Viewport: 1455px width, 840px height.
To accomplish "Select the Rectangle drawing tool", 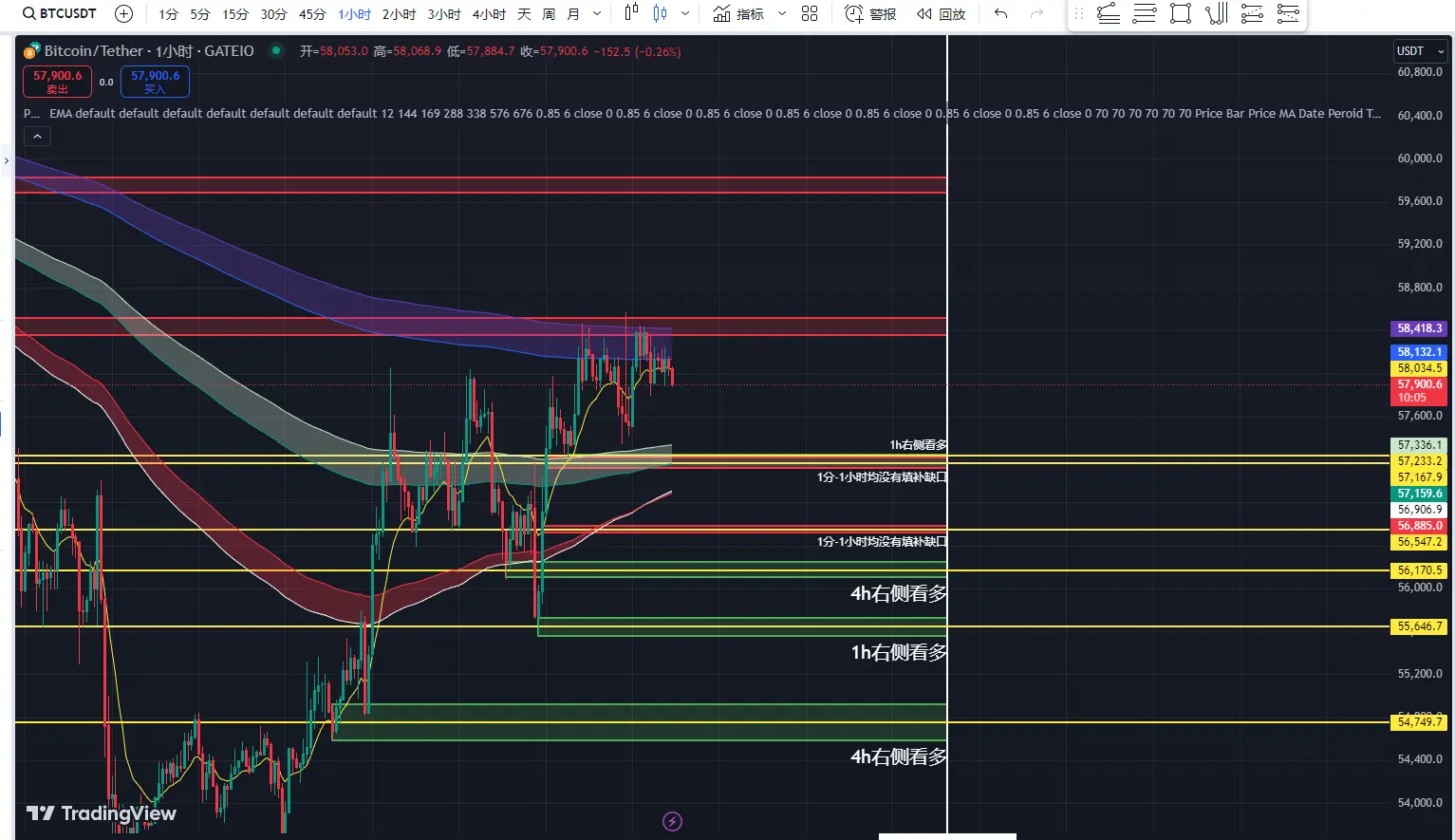I will tap(1181, 13).
